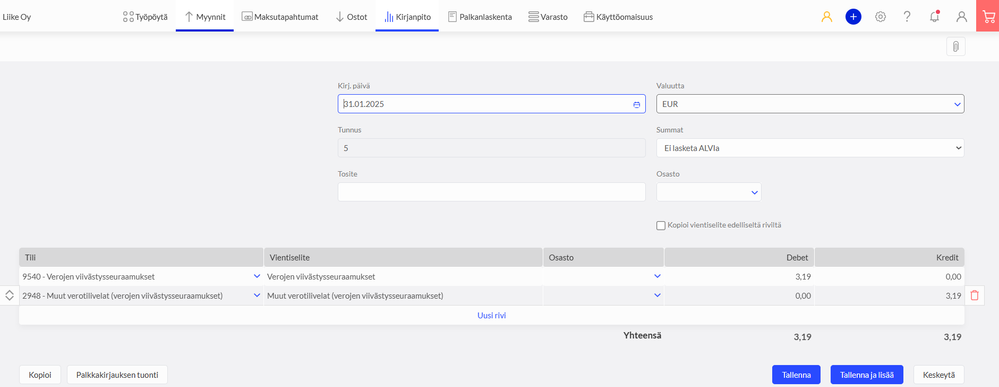
Task: Click Kredit value 0,00 in 9540 row
Action: click(889, 277)
